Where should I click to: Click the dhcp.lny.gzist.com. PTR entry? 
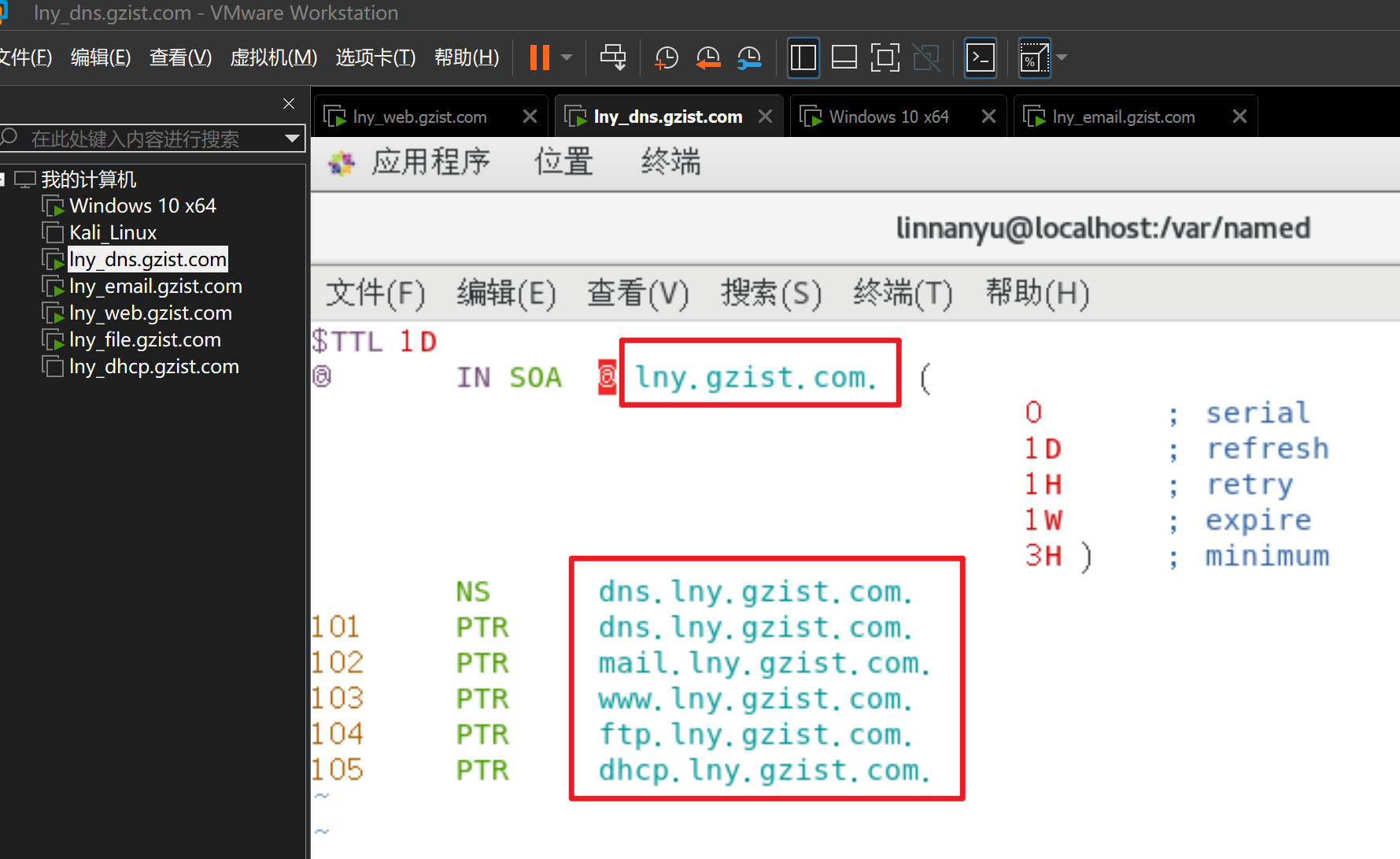[764, 771]
